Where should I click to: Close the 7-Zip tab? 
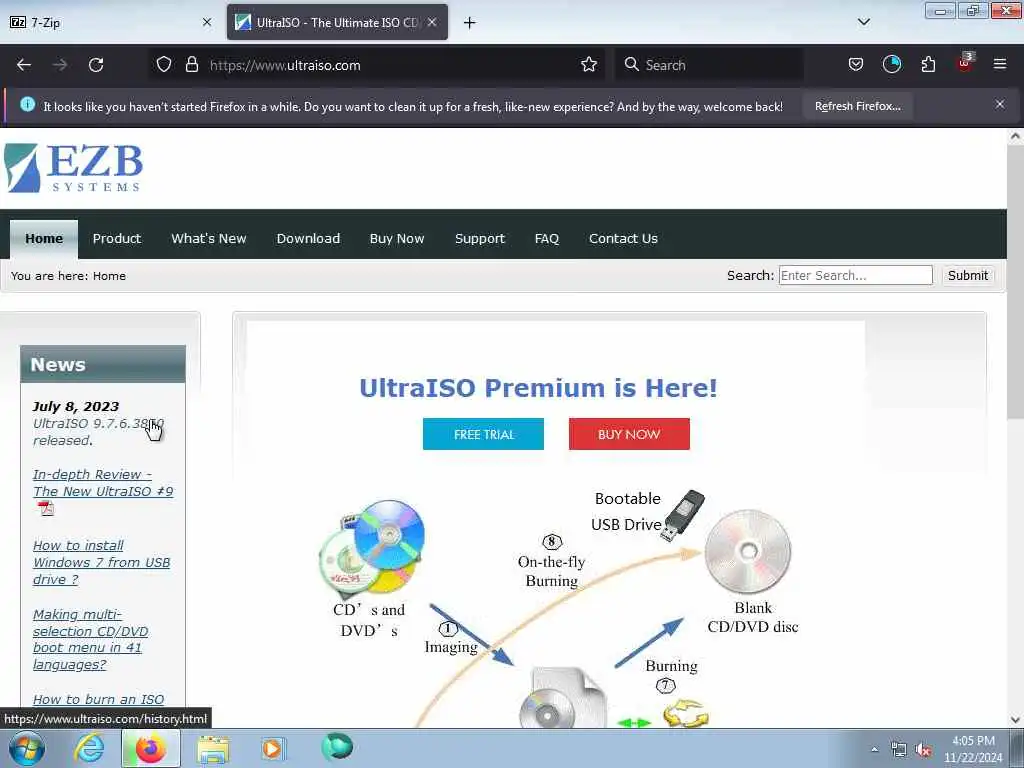coord(207,22)
